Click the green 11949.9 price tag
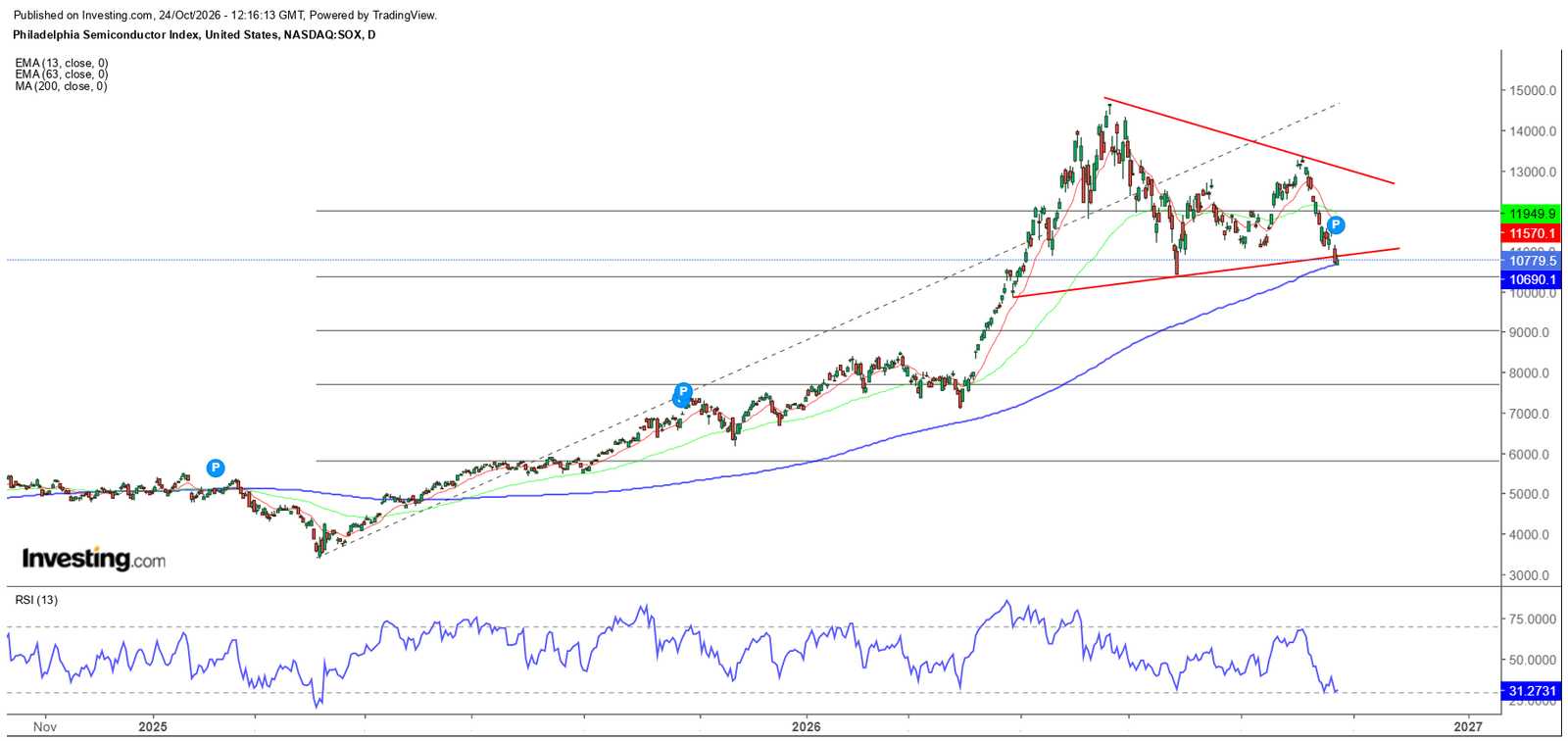This screenshot has height=741, width=1568. point(1531,214)
